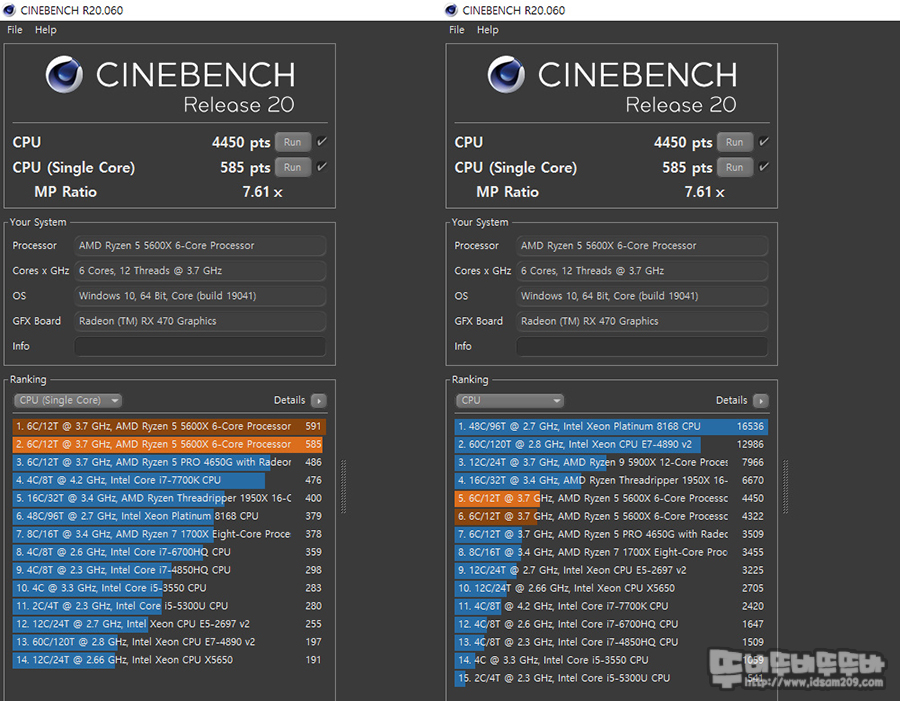The width and height of the screenshot is (900, 701).
Task: Toggle Single Core checkbox in left window
Action: (322, 166)
